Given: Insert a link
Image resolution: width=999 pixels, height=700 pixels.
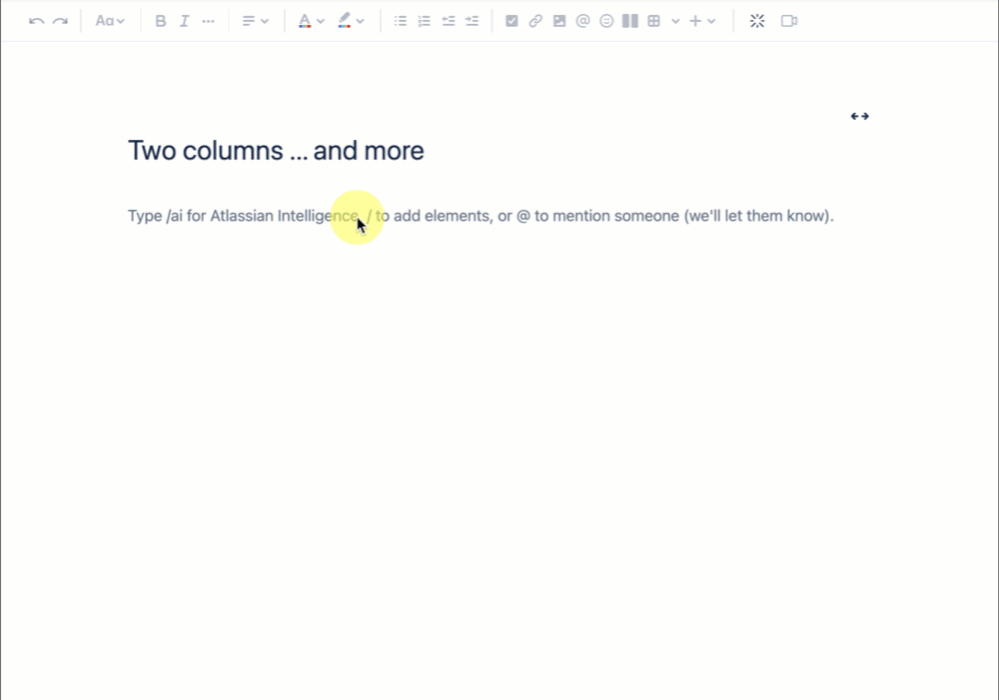Looking at the screenshot, I should point(535,20).
